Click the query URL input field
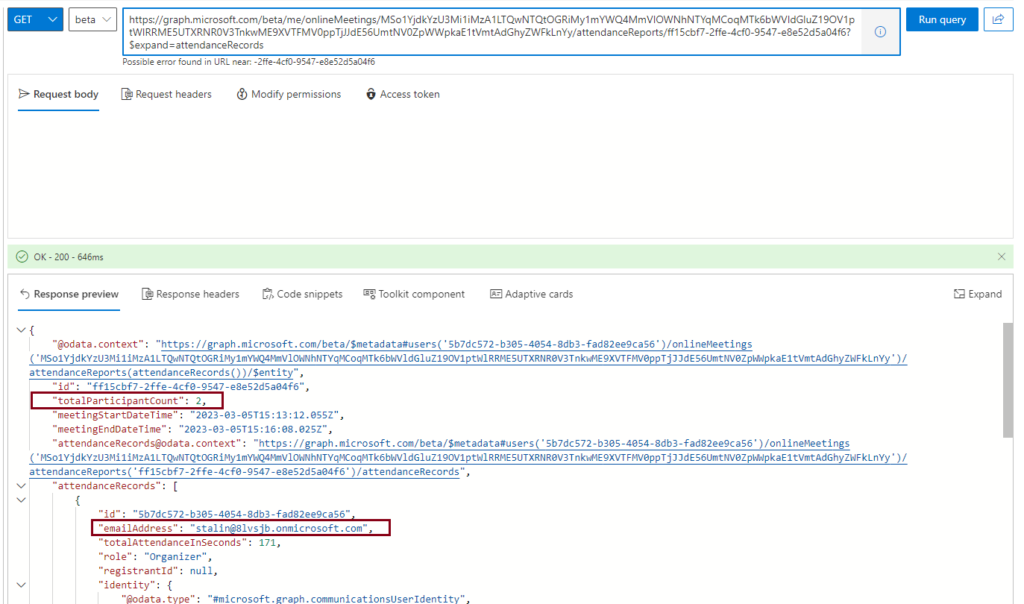The image size is (1024, 604). (490, 32)
